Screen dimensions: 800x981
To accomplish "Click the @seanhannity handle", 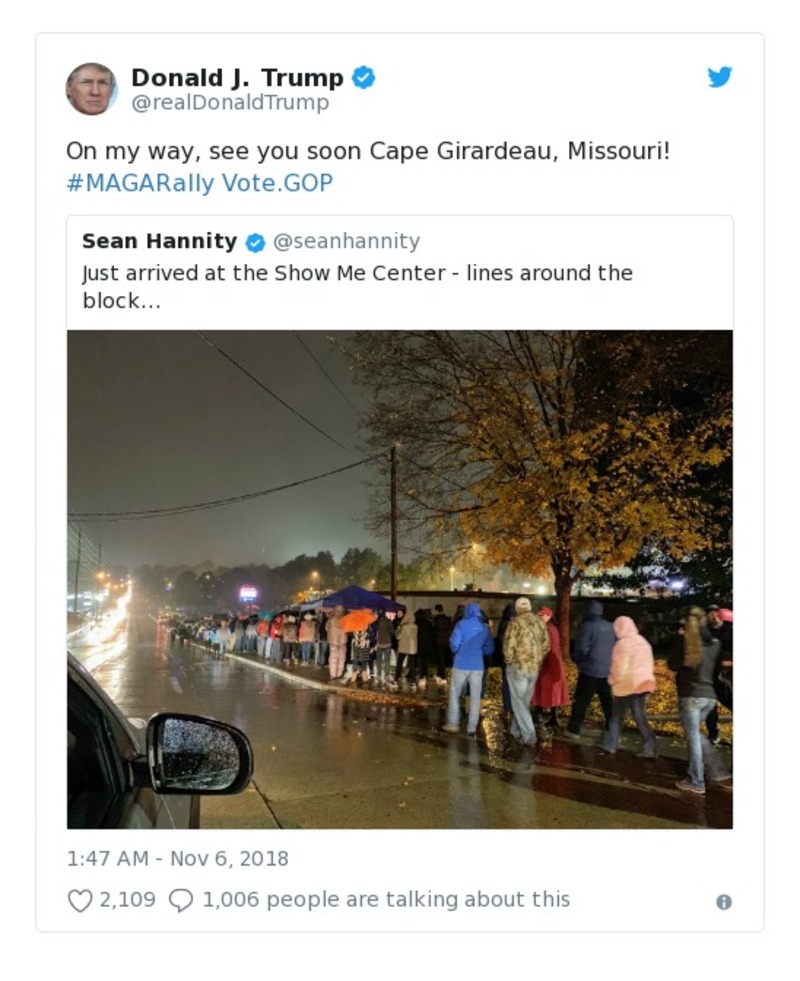I will tap(347, 241).
